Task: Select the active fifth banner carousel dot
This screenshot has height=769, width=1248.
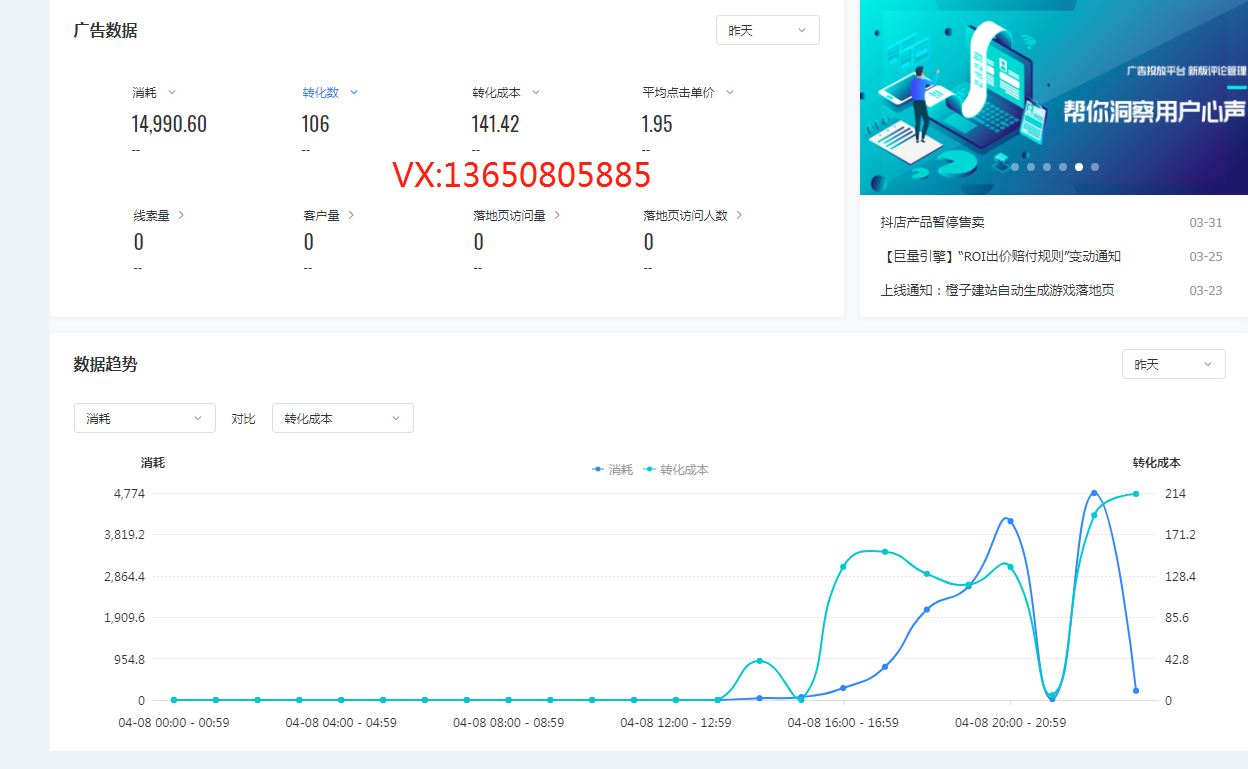Action: (1079, 167)
